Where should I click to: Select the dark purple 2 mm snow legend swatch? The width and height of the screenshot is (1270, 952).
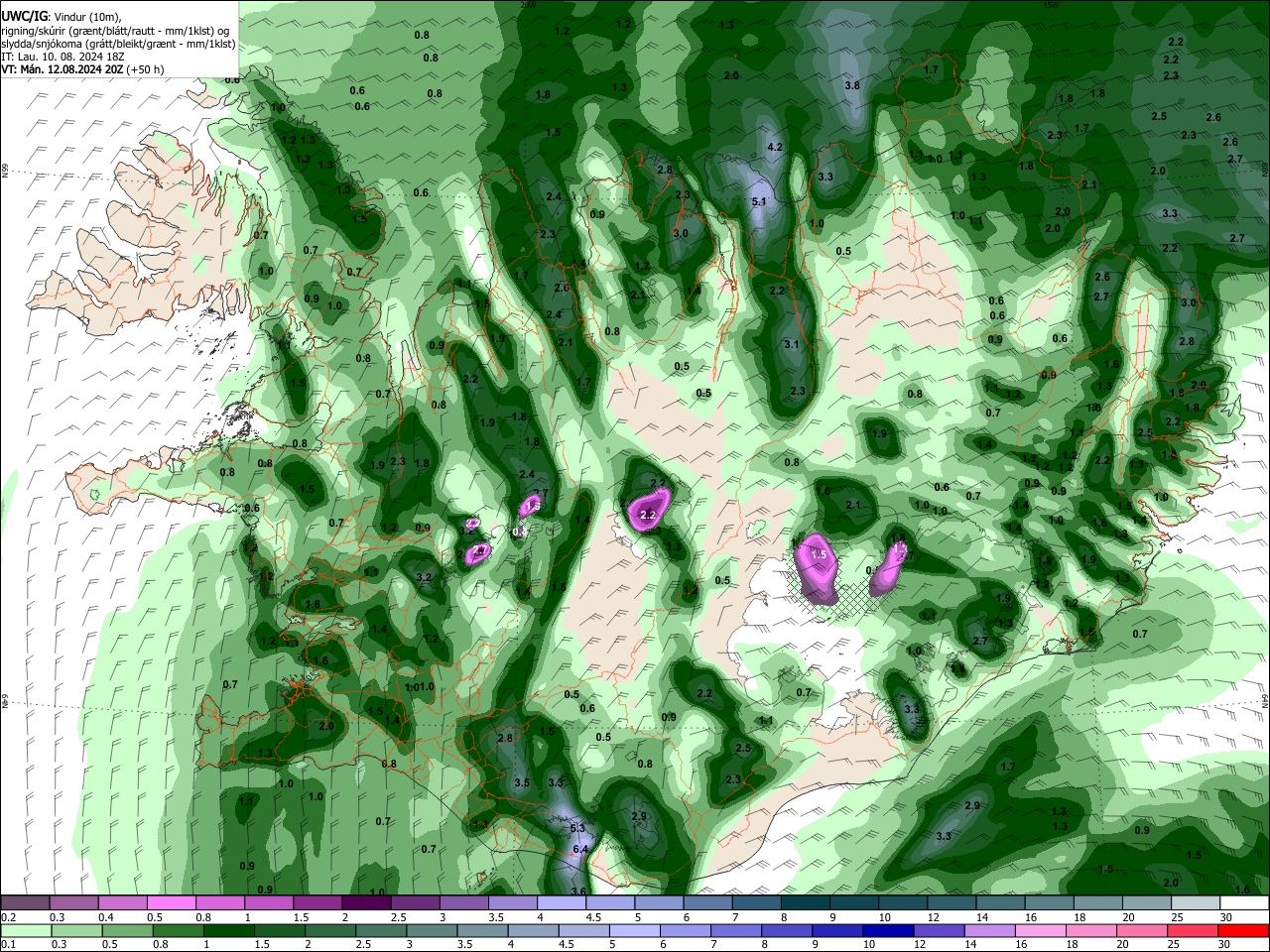(366, 903)
